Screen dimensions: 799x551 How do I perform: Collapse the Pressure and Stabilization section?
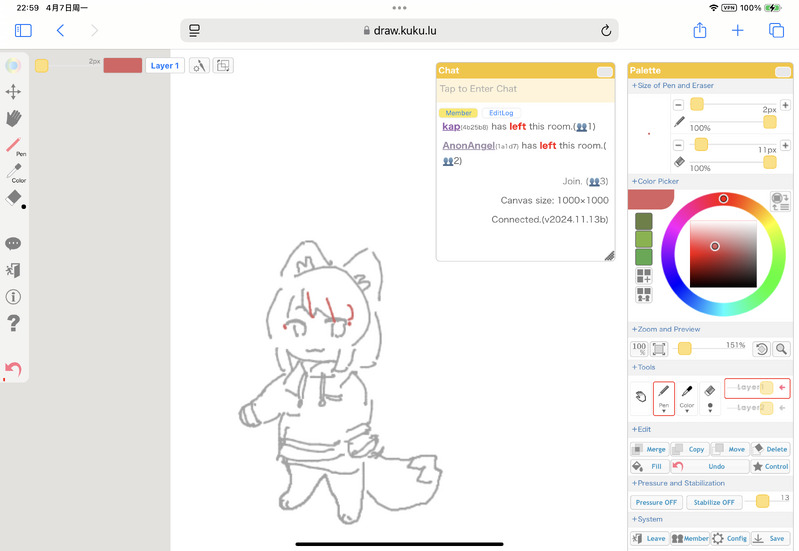click(x=678, y=483)
